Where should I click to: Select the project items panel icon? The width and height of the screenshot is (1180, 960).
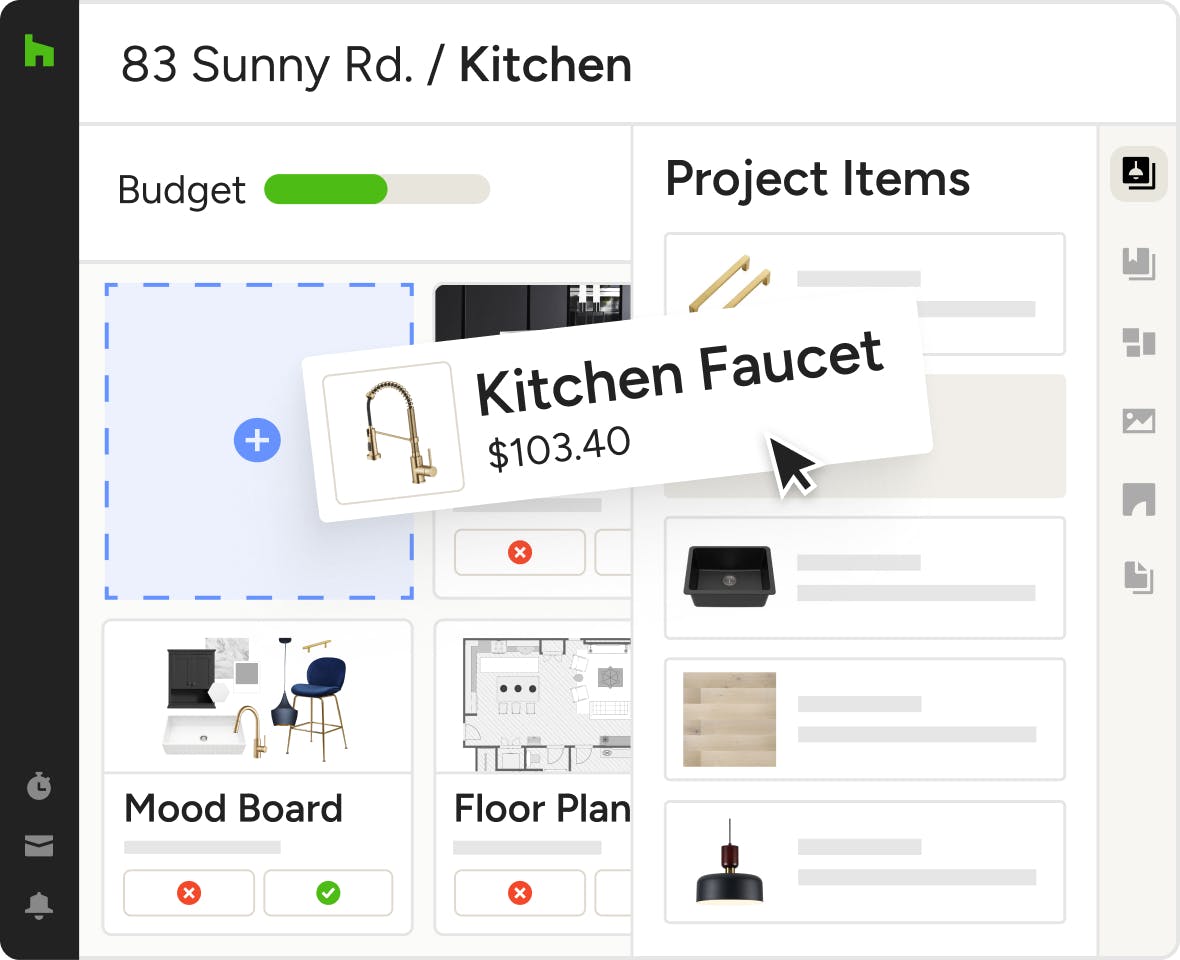tap(1139, 174)
